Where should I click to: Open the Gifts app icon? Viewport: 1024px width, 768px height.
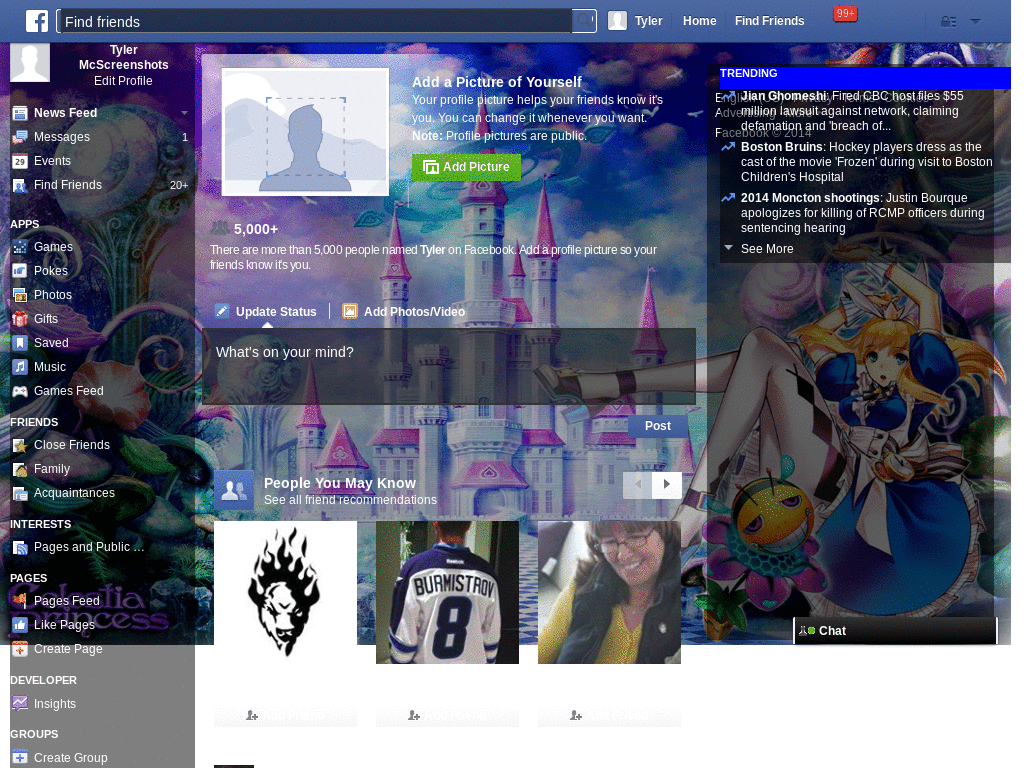coord(20,319)
